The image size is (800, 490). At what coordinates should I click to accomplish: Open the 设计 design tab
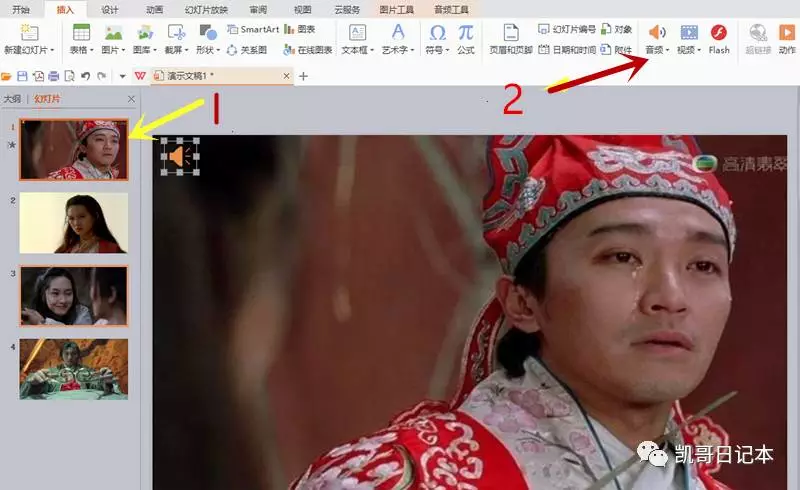click(x=109, y=9)
